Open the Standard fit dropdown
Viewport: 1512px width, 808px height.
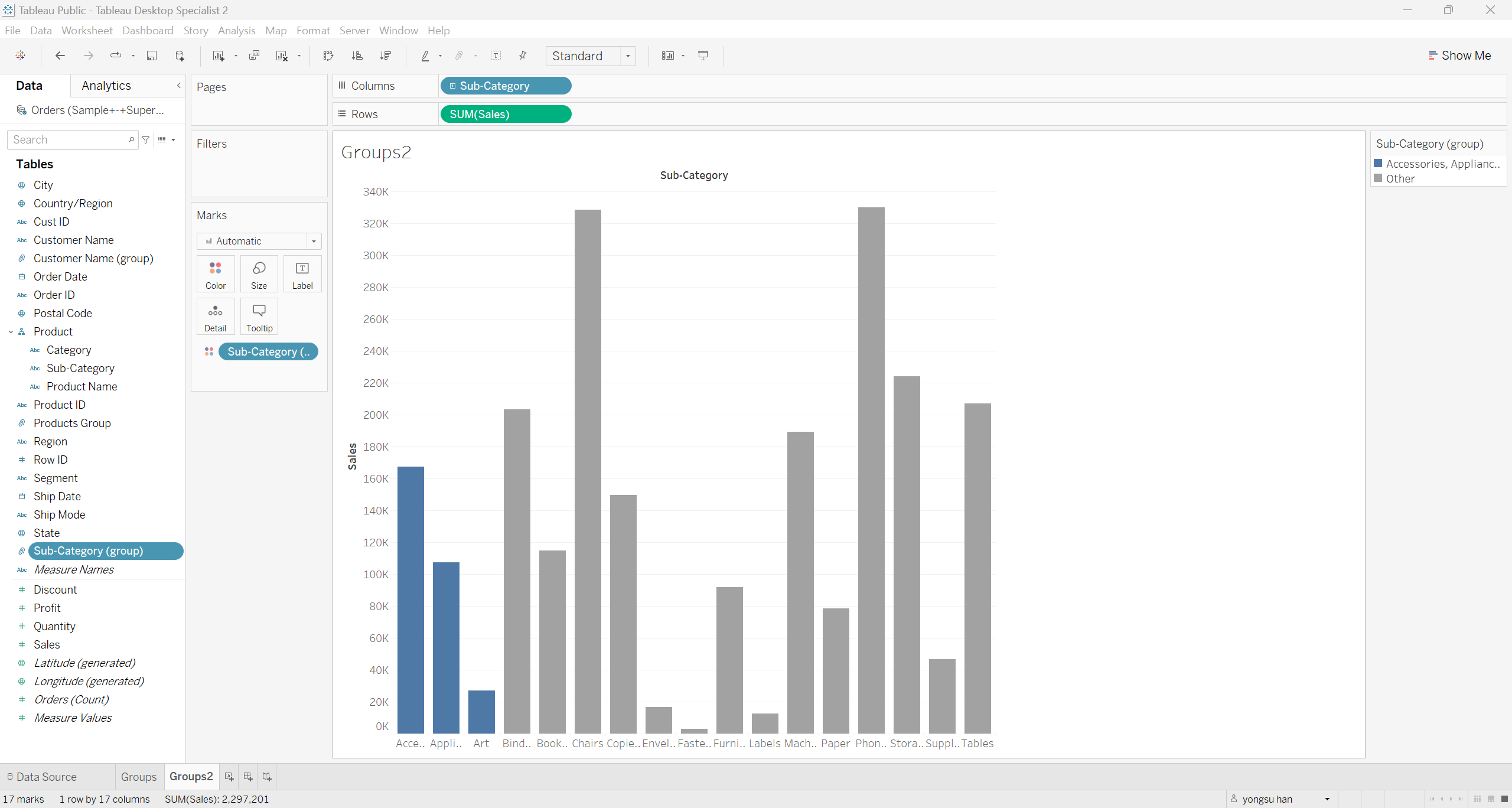[x=628, y=56]
